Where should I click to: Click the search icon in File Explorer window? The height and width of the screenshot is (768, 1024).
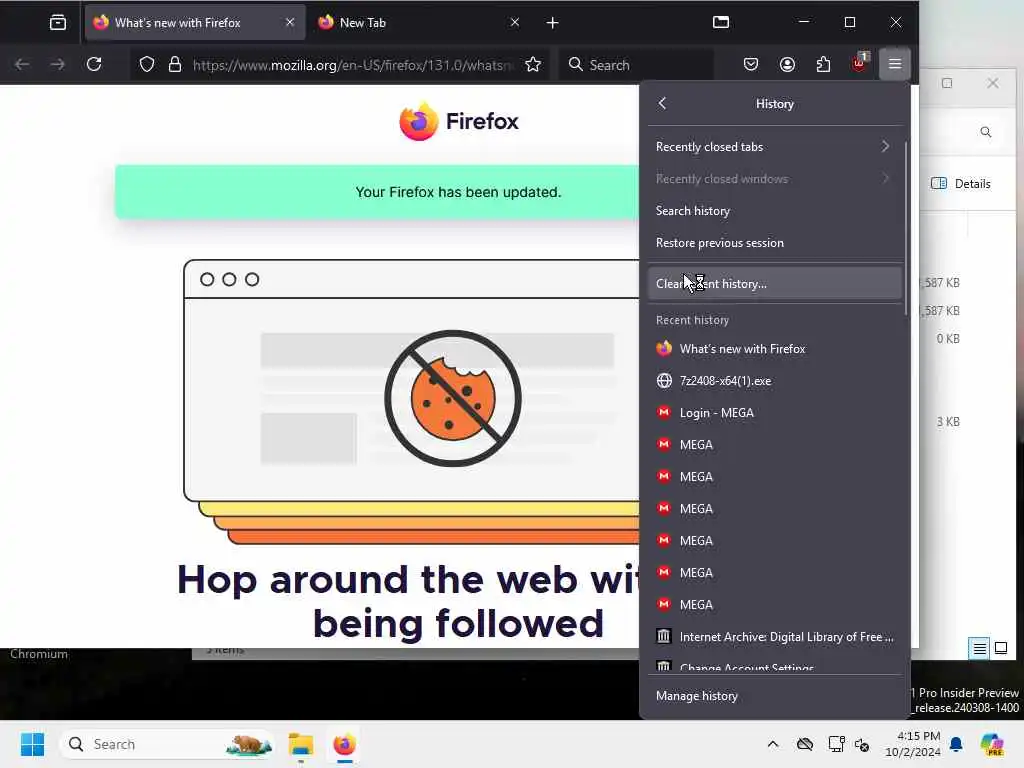[x=985, y=132]
